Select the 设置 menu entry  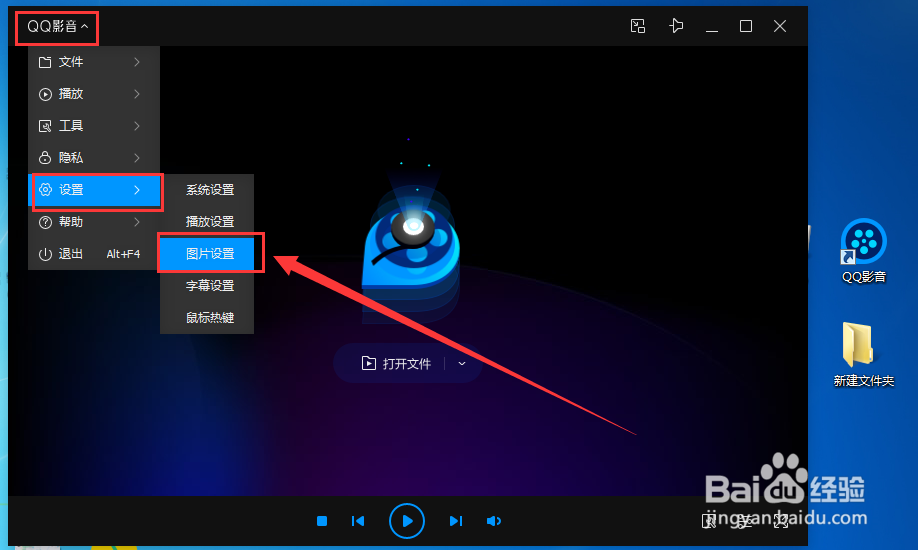[94, 190]
